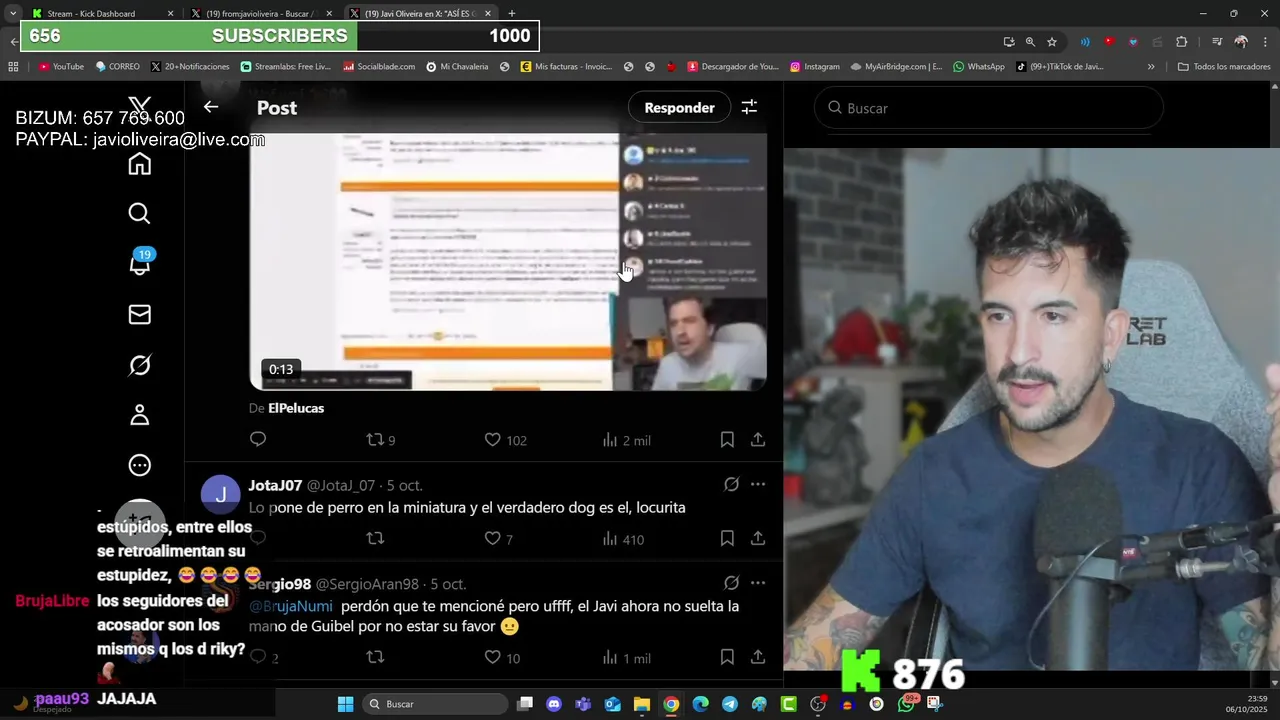Like the video post with 102 likes
The image size is (1280, 720).
point(505,440)
